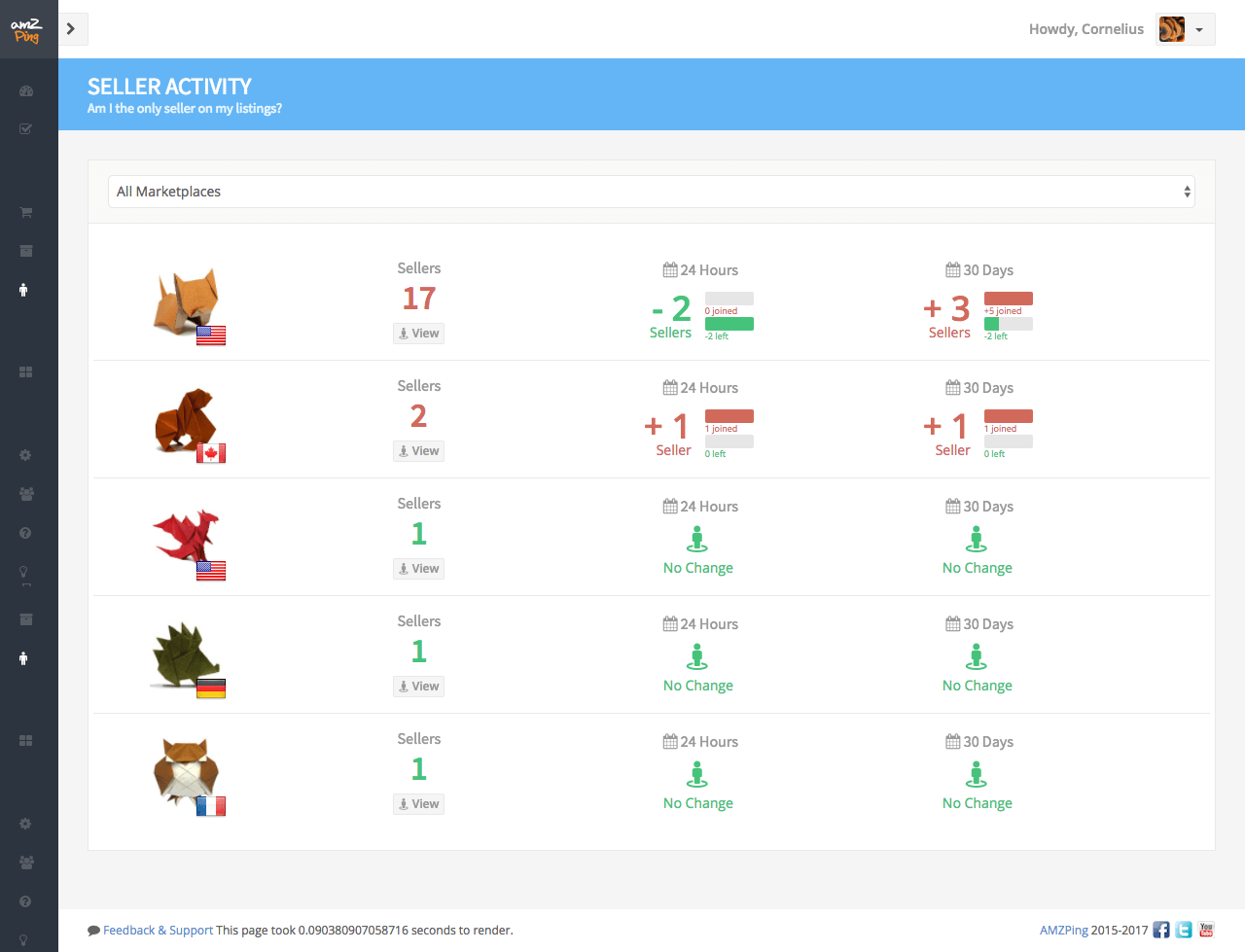Image resolution: width=1245 pixels, height=952 pixels.
Task: Open the Twitter icon in footer
Action: [1184, 930]
